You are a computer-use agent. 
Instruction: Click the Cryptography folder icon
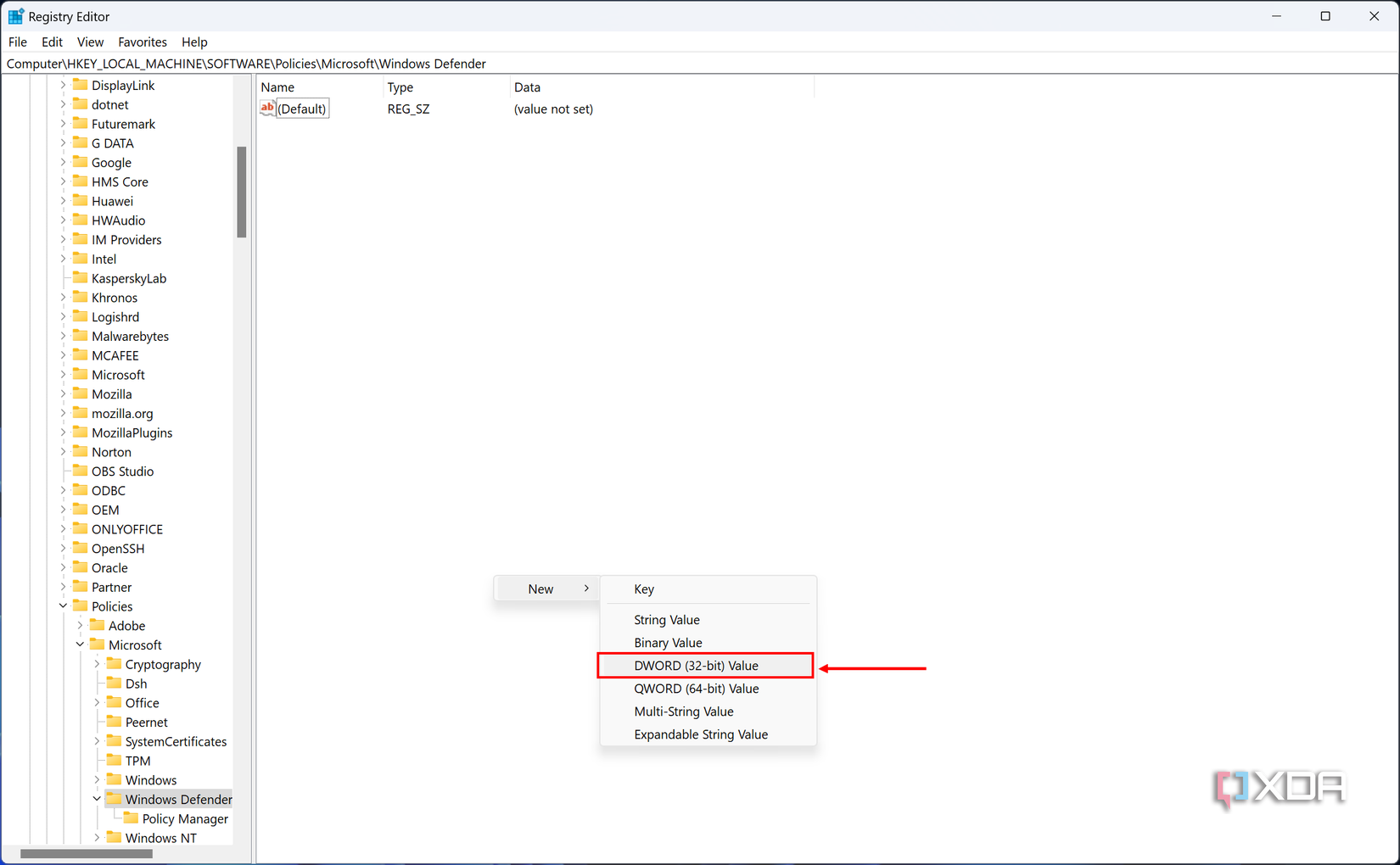point(115,664)
